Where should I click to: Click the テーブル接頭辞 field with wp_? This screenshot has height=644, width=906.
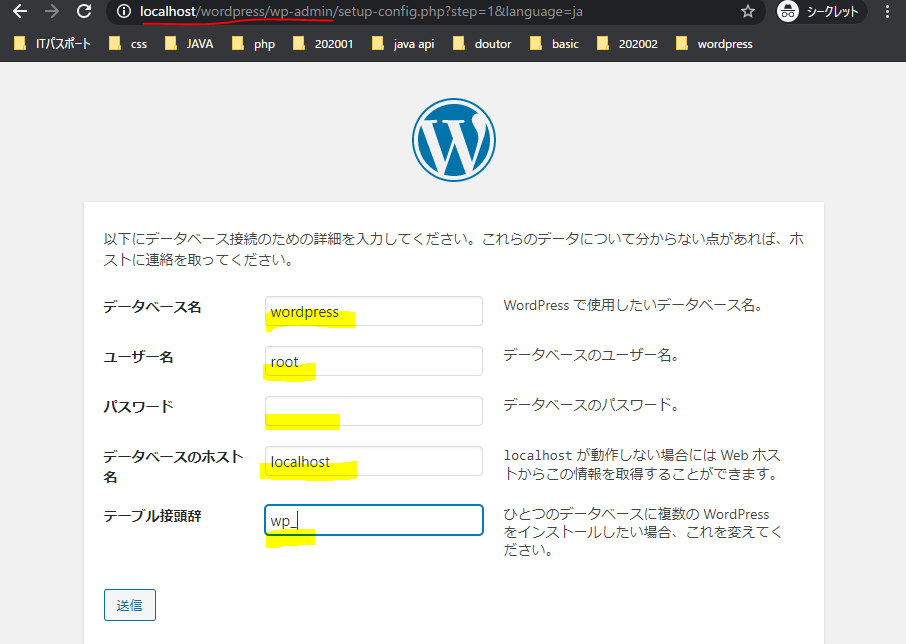(374, 520)
